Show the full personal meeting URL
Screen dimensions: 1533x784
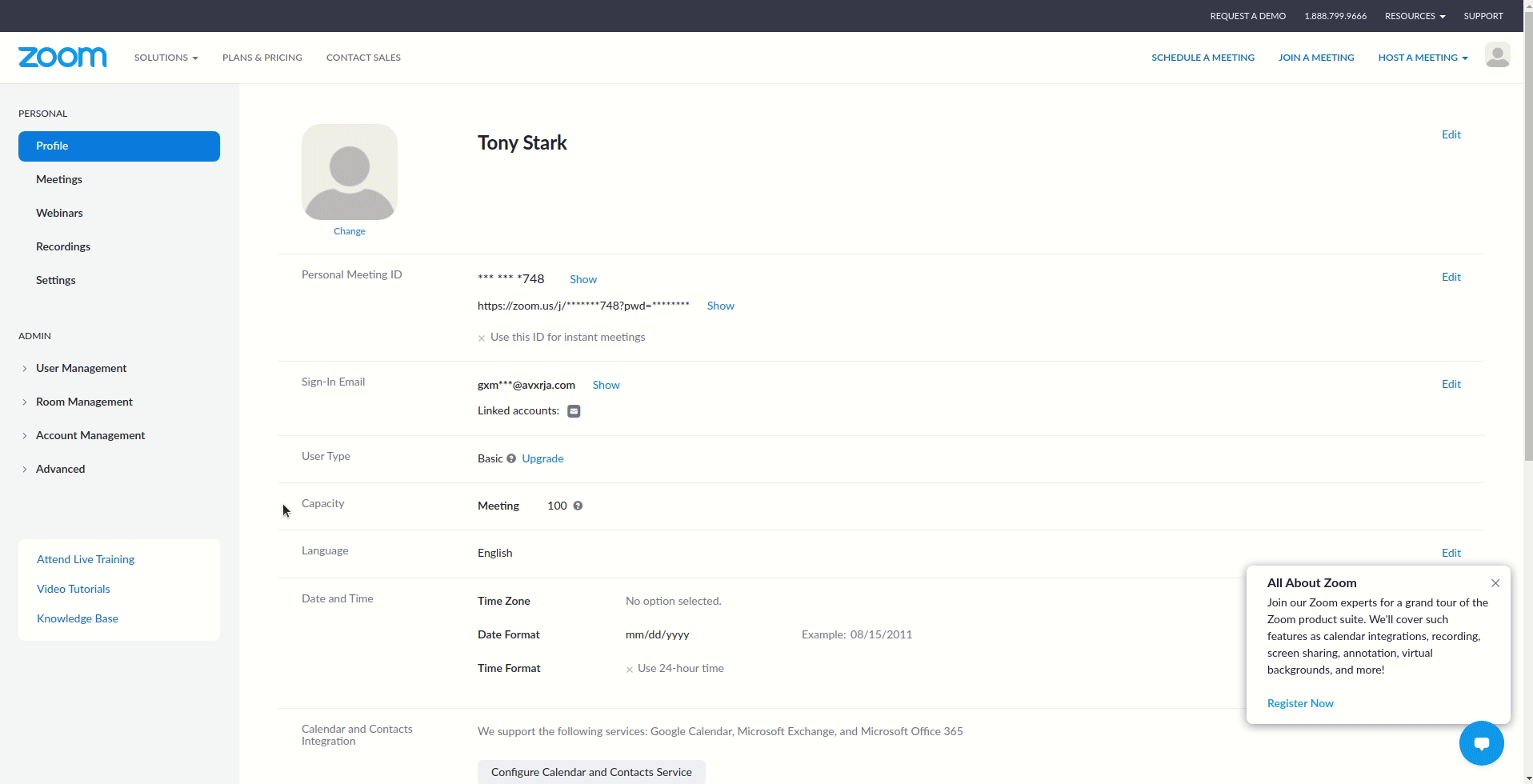tap(720, 306)
